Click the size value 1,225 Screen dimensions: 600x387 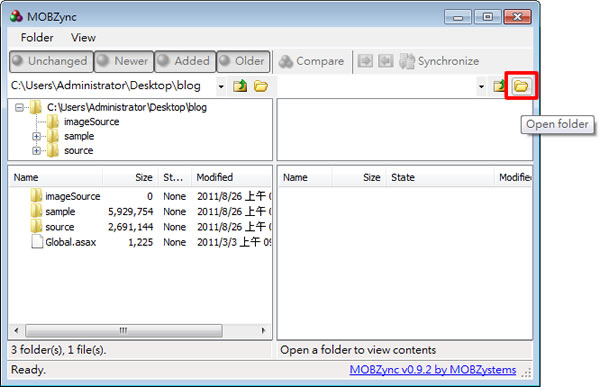point(140,242)
